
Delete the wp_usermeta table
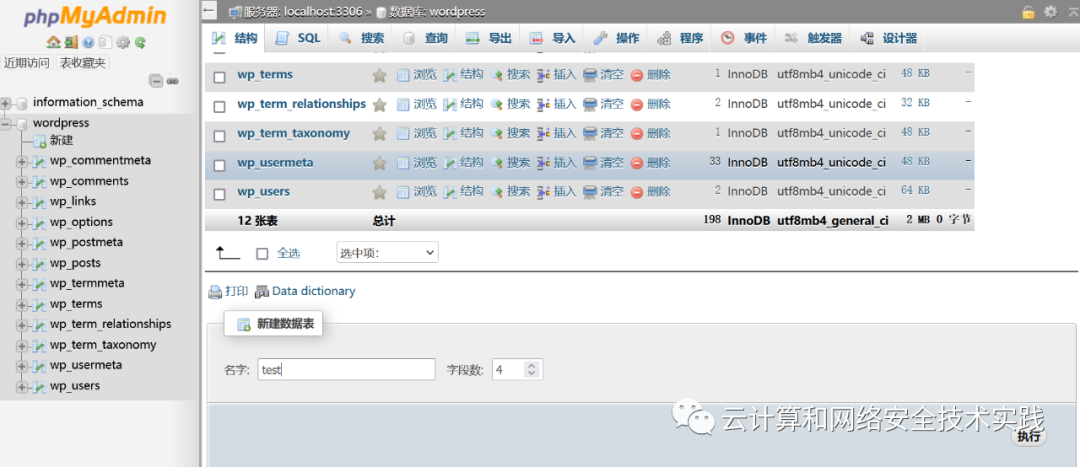pos(651,163)
